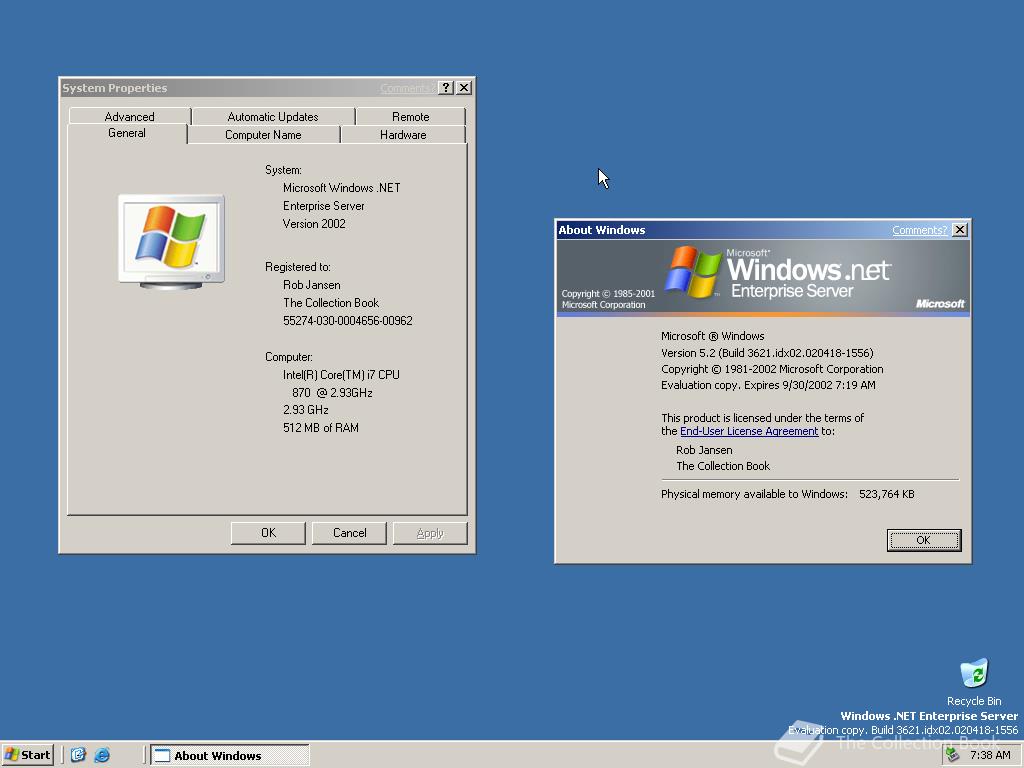
Task: Click 'Version 2002' text
Action: tap(314, 223)
